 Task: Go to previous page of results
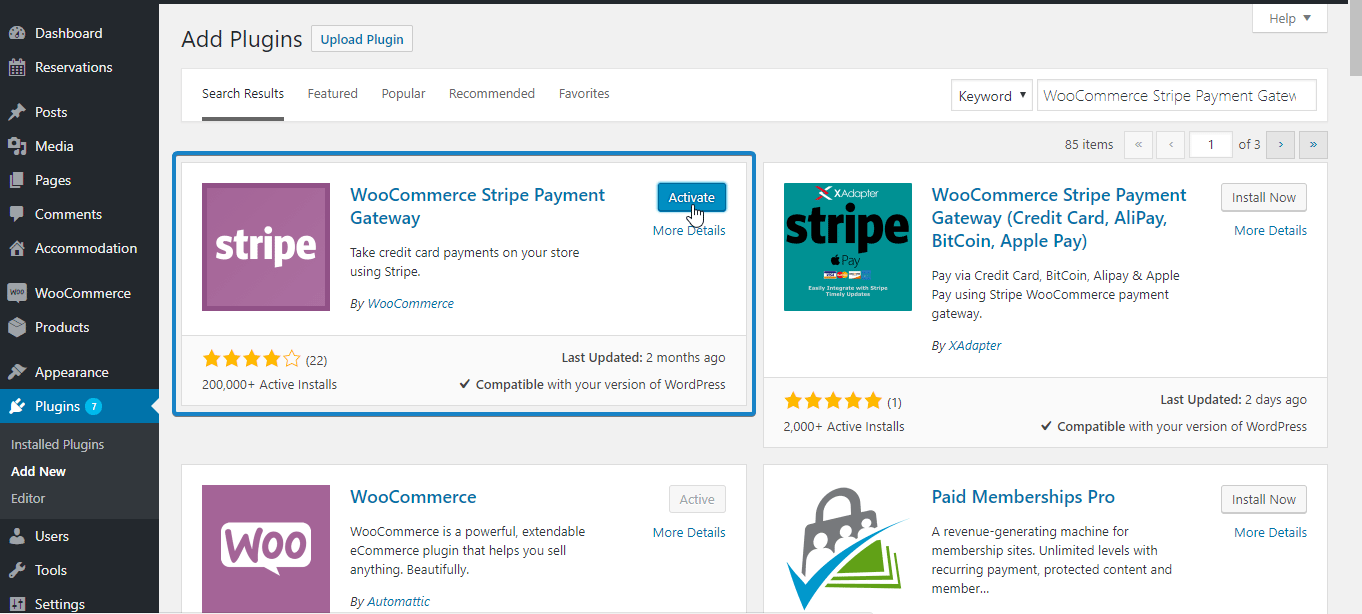point(1171,145)
